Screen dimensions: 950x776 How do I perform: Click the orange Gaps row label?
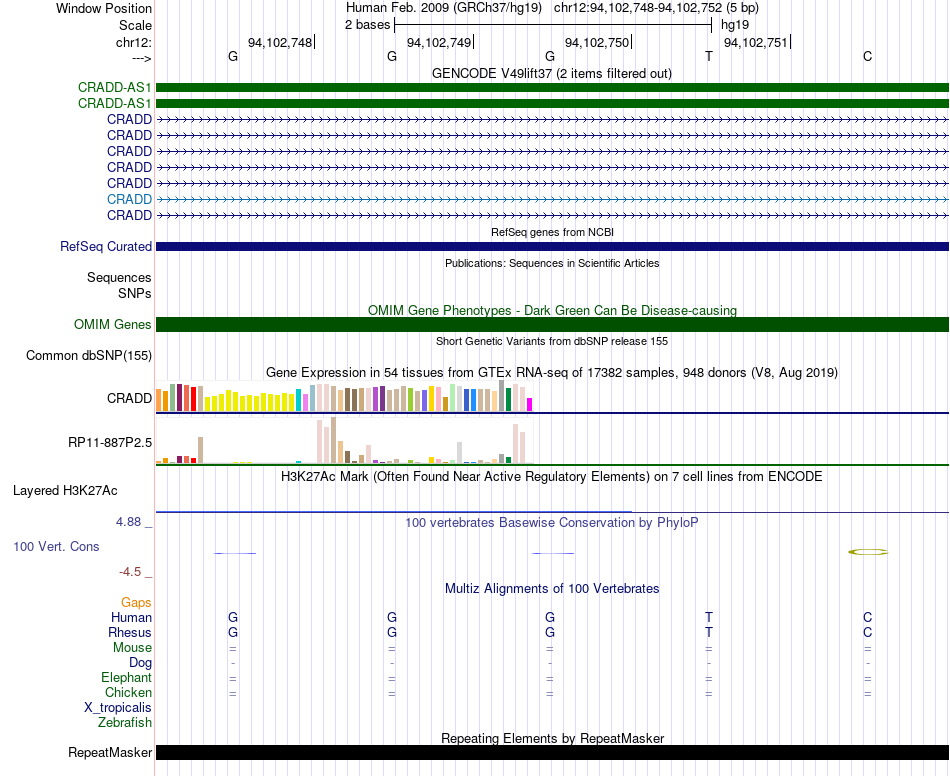click(x=136, y=602)
